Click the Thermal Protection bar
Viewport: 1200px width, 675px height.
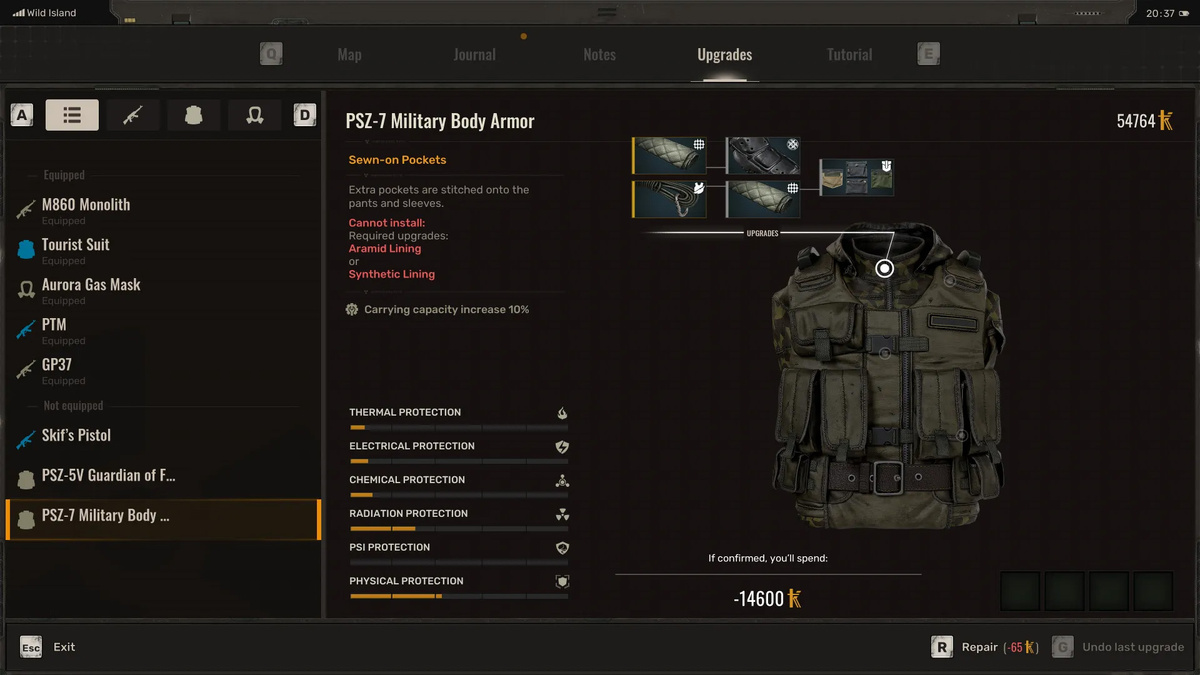pos(459,428)
